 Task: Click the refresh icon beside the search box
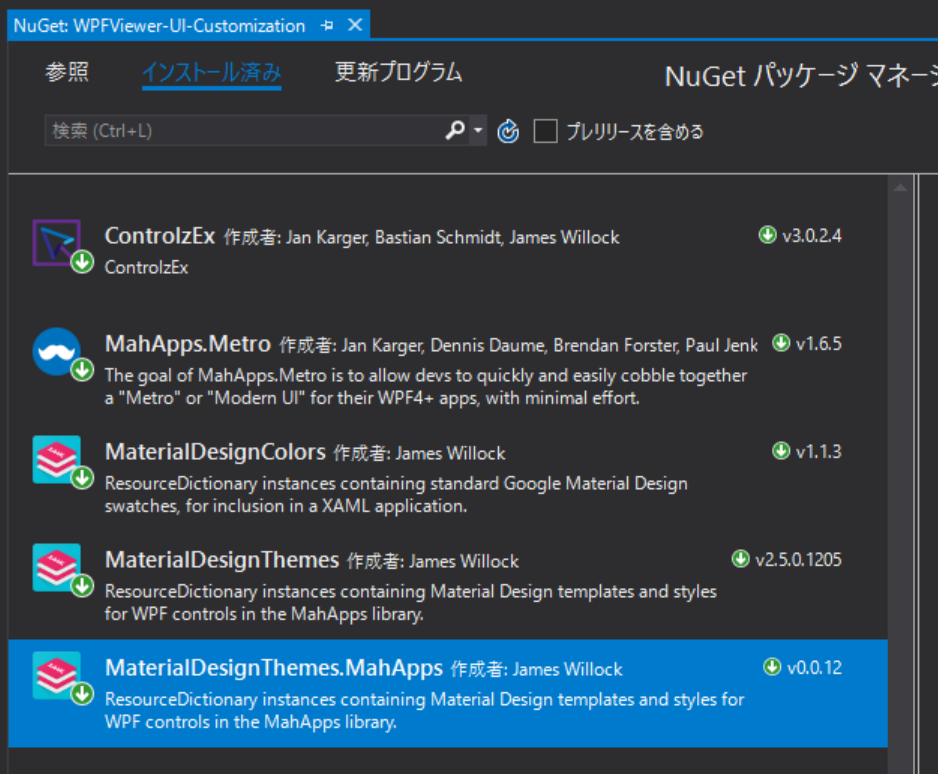[508, 131]
